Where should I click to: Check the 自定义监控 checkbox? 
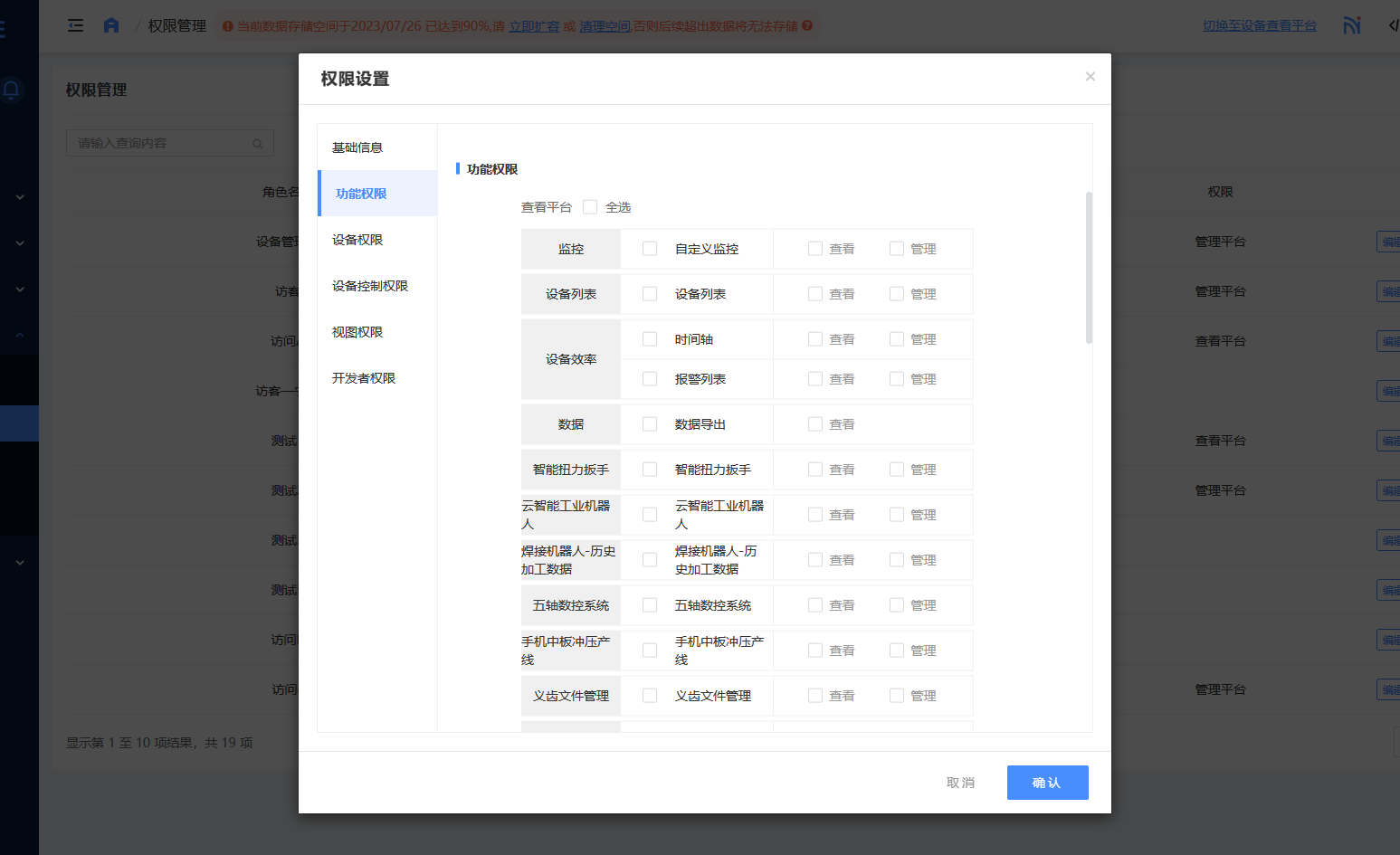pyautogui.click(x=650, y=249)
